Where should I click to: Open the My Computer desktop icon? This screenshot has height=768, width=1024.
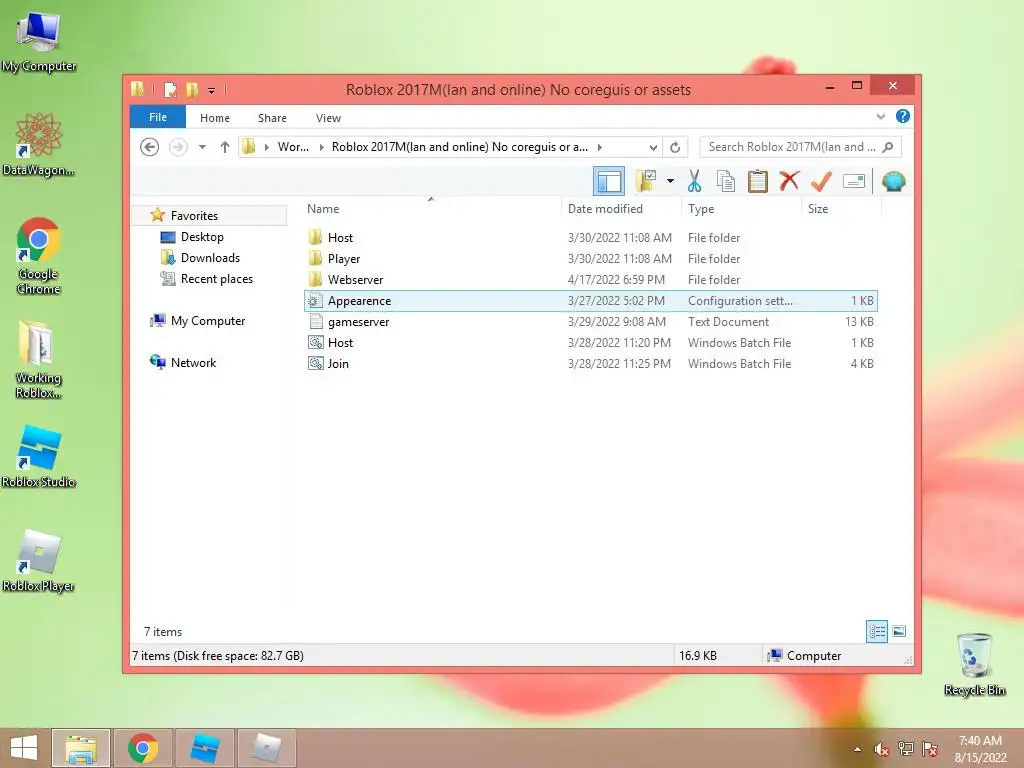coord(39,42)
